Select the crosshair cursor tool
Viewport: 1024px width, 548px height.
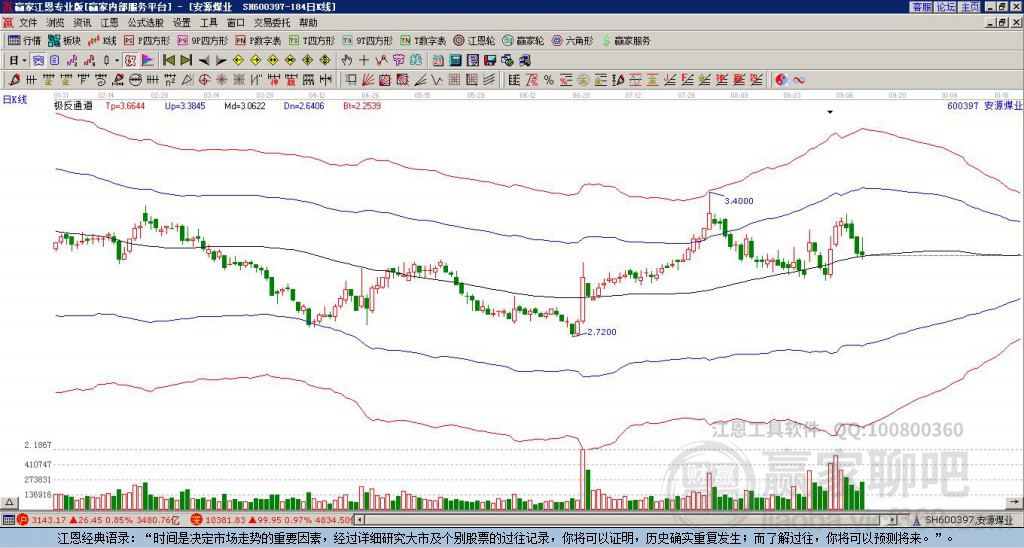point(364,61)
